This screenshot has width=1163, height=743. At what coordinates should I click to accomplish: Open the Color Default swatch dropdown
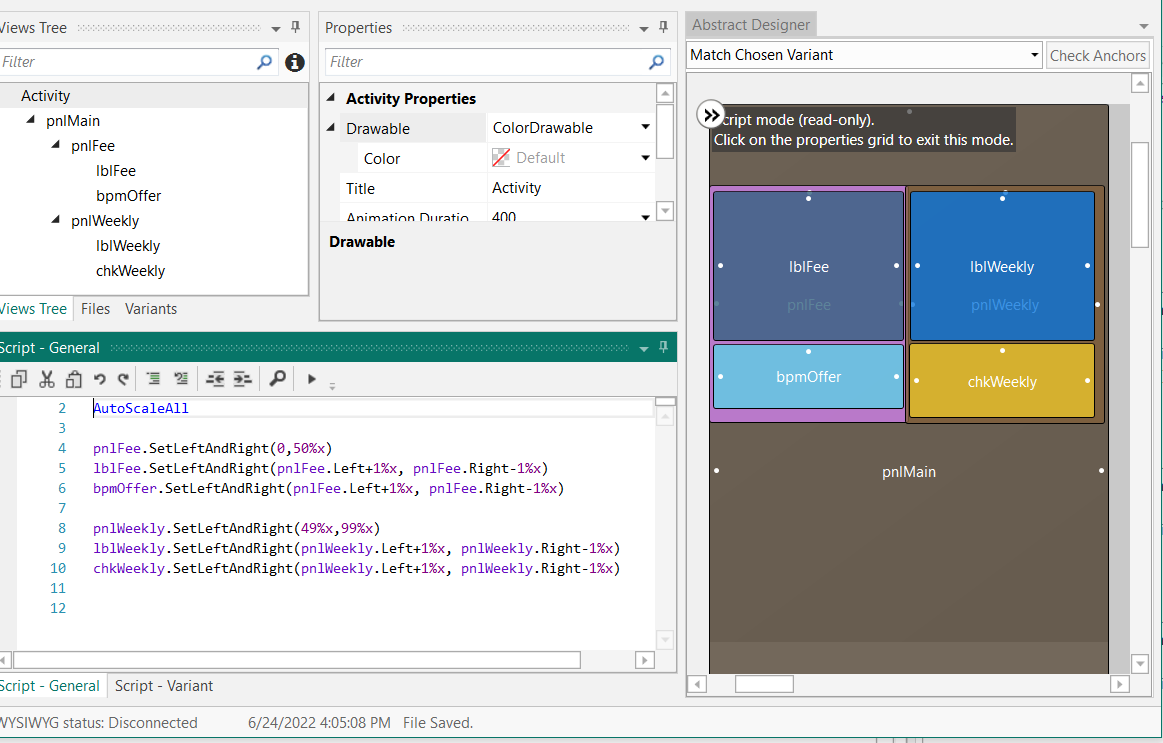pos(645,158)
